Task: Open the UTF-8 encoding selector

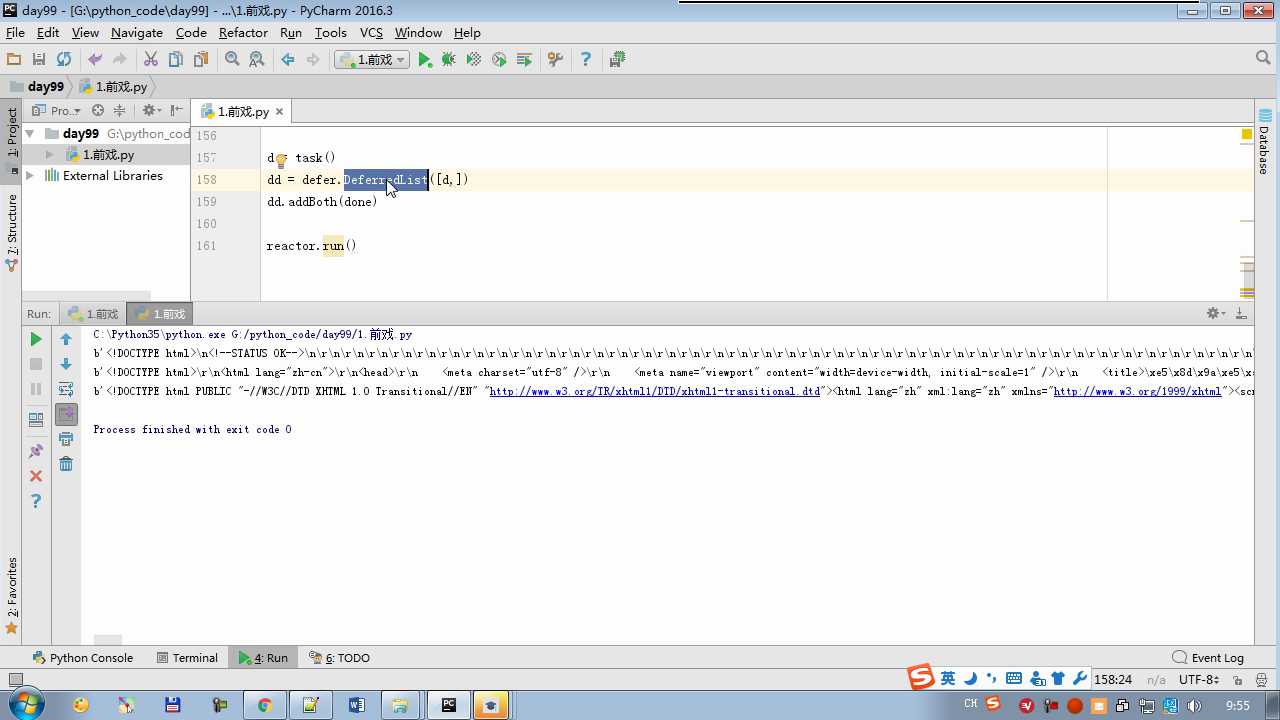Action: (x=1198, y=680)
